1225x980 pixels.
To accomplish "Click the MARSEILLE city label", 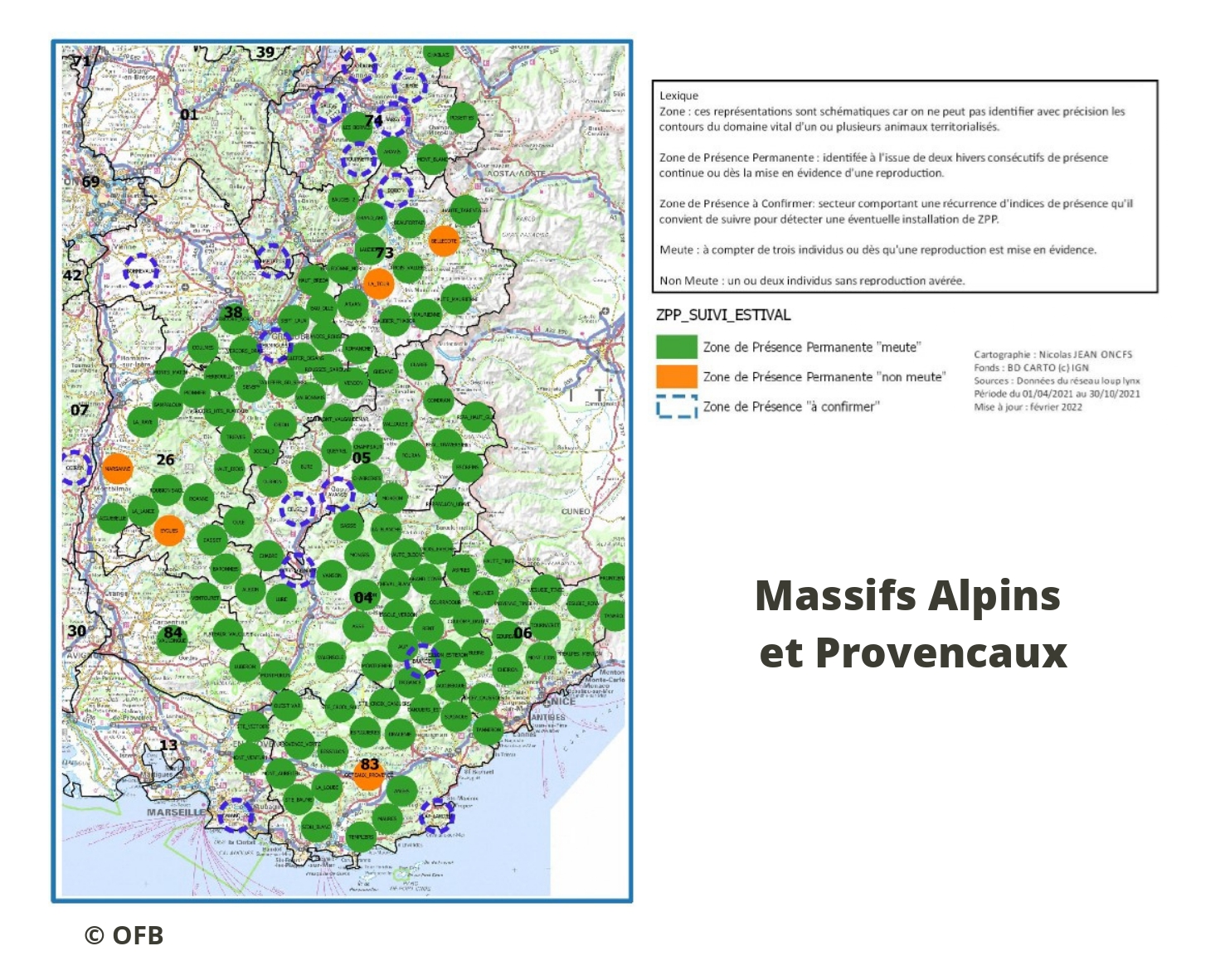I will click(175, 813).
